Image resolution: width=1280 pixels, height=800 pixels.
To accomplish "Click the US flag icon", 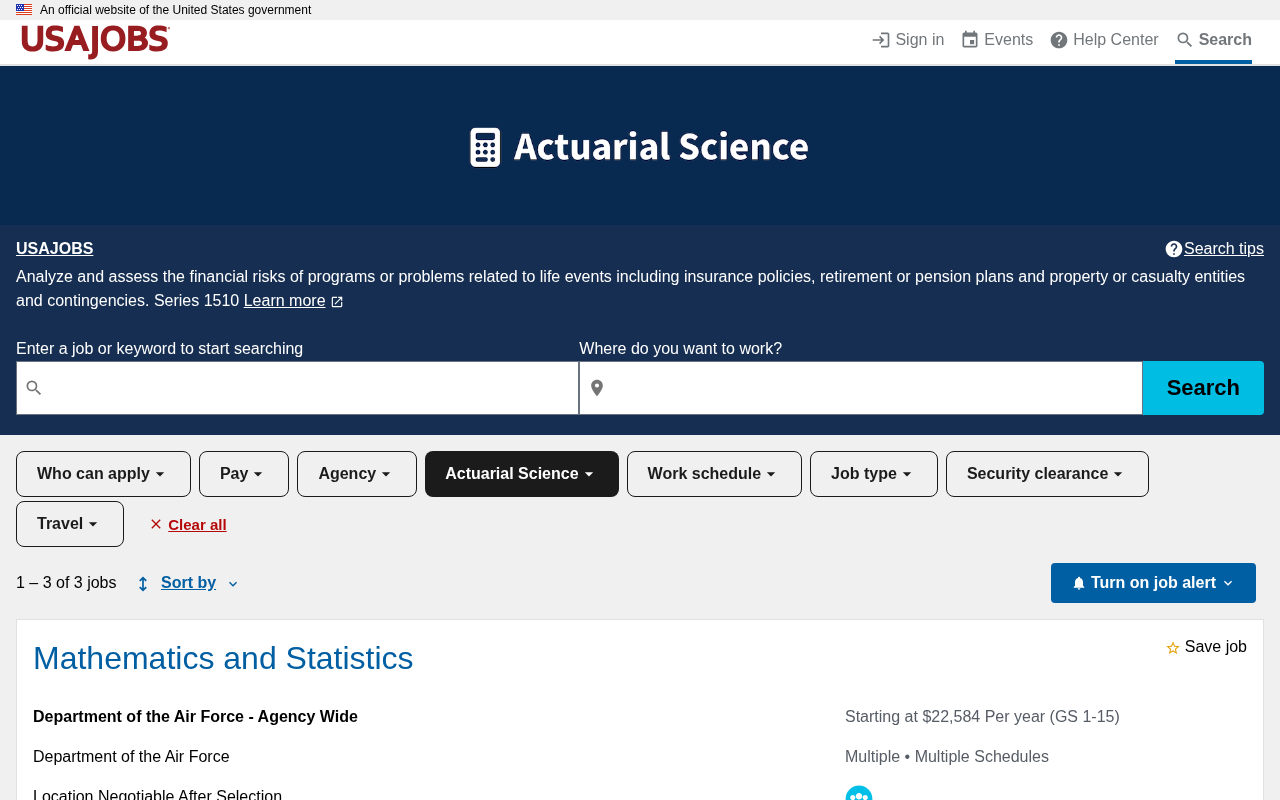I will (x=24, y=10).
